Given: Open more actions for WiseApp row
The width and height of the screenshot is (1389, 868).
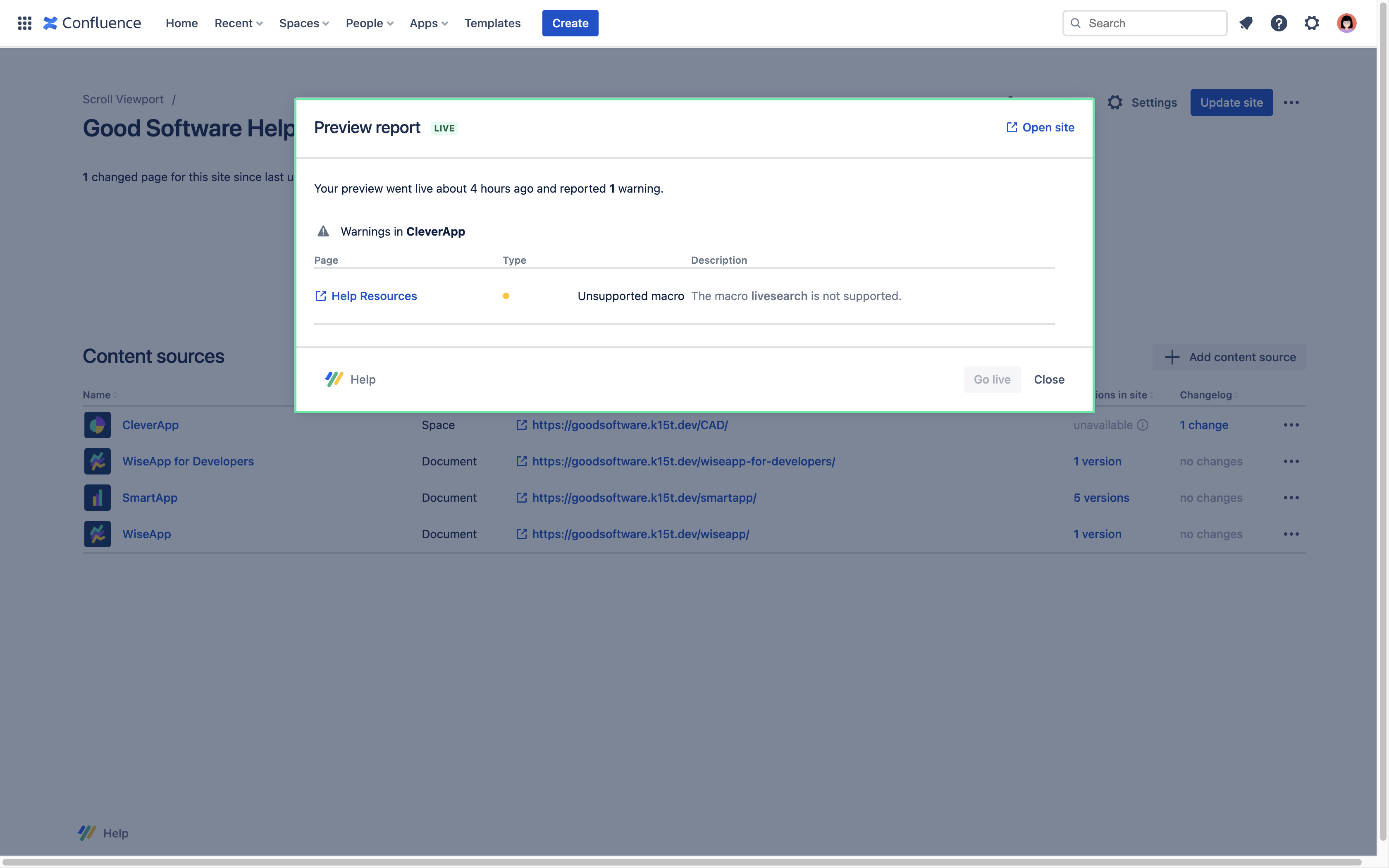Looking at the screenshot, I should 1291,534.
